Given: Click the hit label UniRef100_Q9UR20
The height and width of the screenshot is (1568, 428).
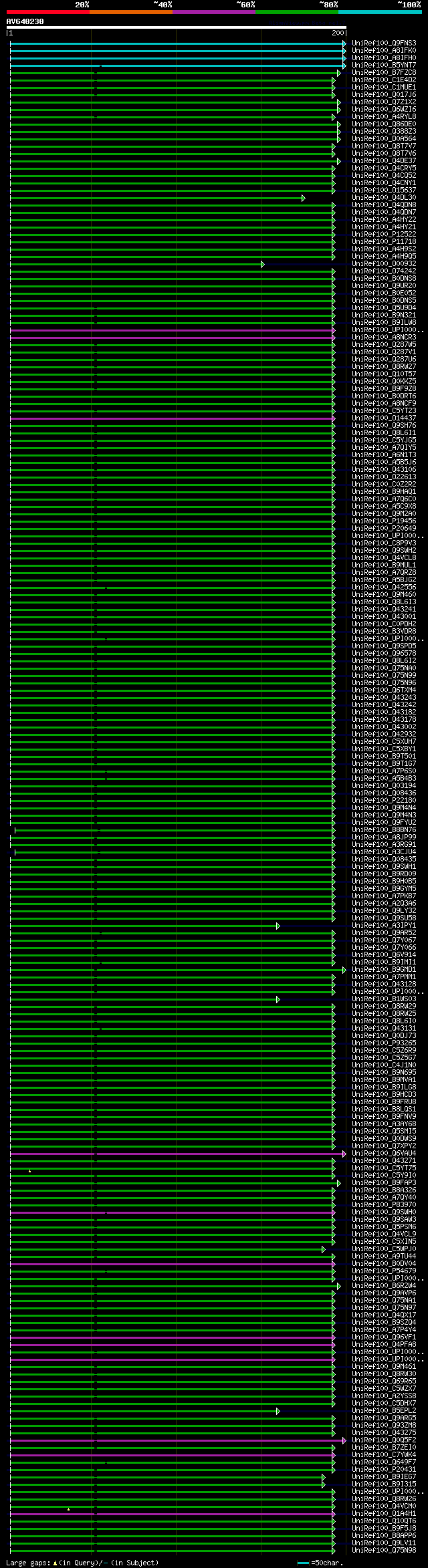Looking at the screenshot, I should click(384, 285).
